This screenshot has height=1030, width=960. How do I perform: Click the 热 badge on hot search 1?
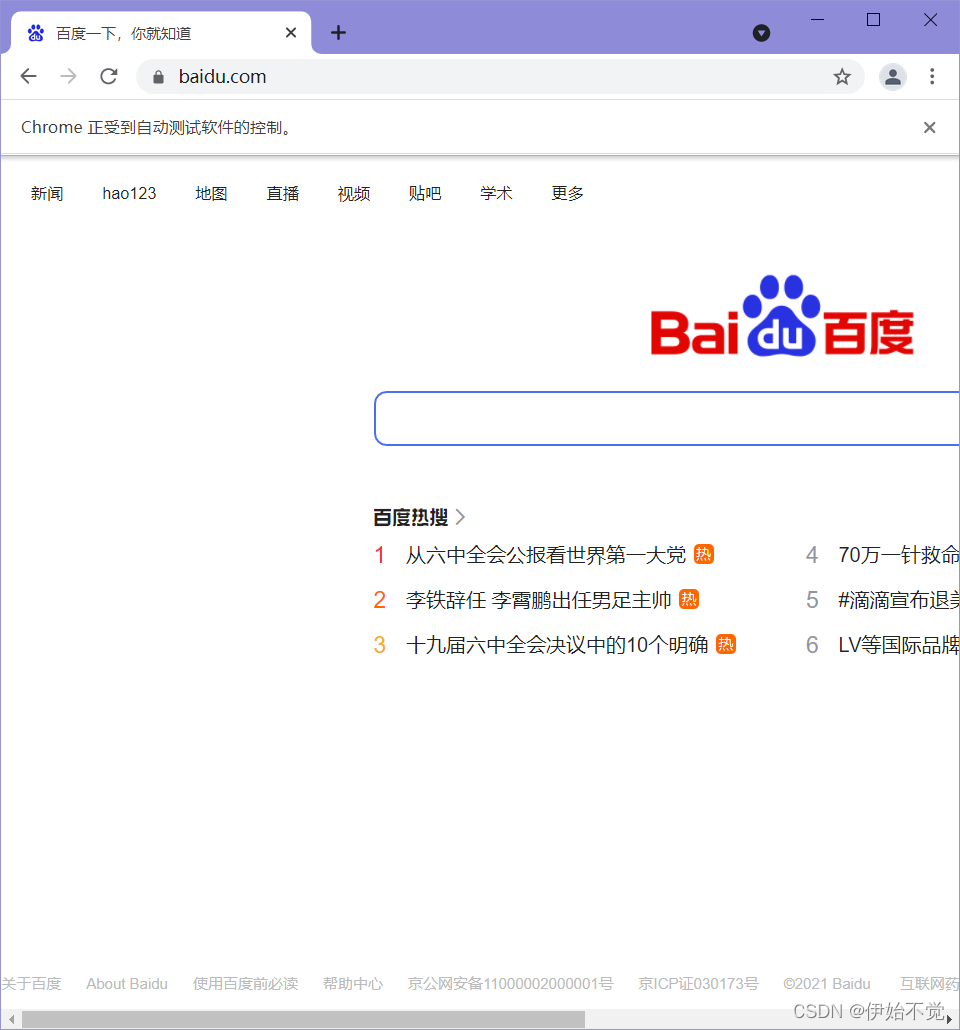click(704, 554)
